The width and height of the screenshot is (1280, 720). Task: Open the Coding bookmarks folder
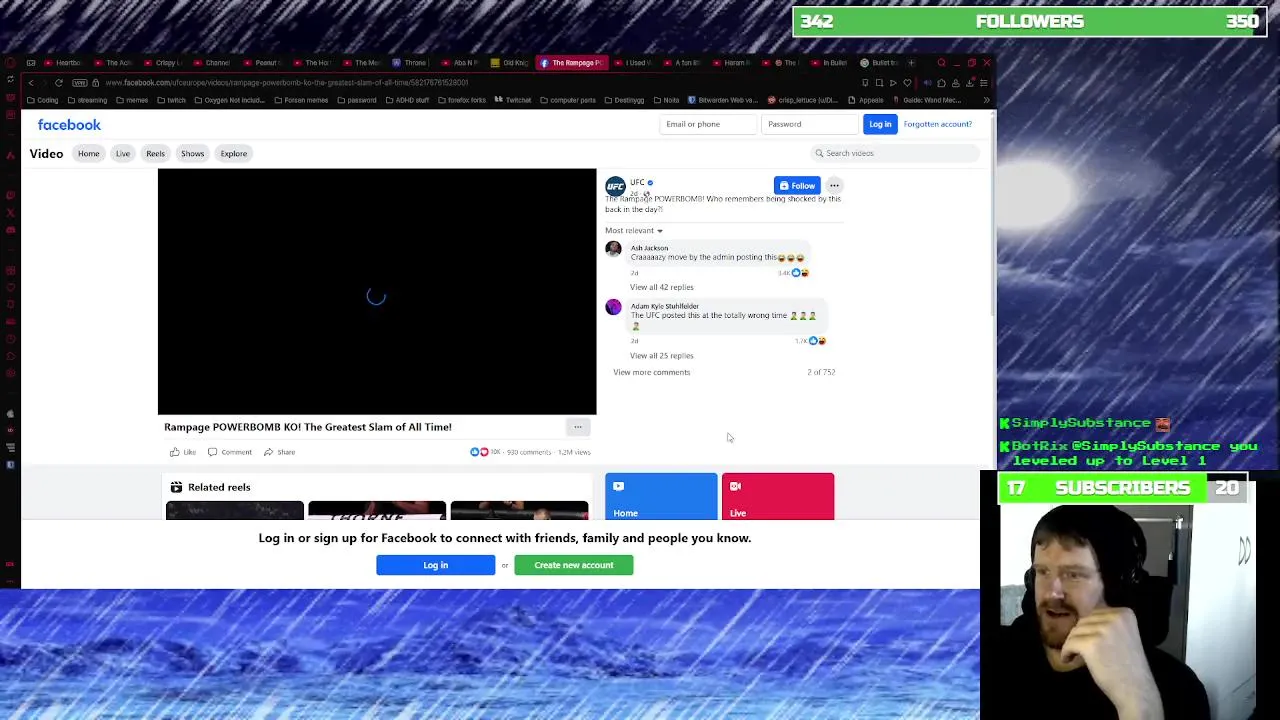[x=43, y=100]
